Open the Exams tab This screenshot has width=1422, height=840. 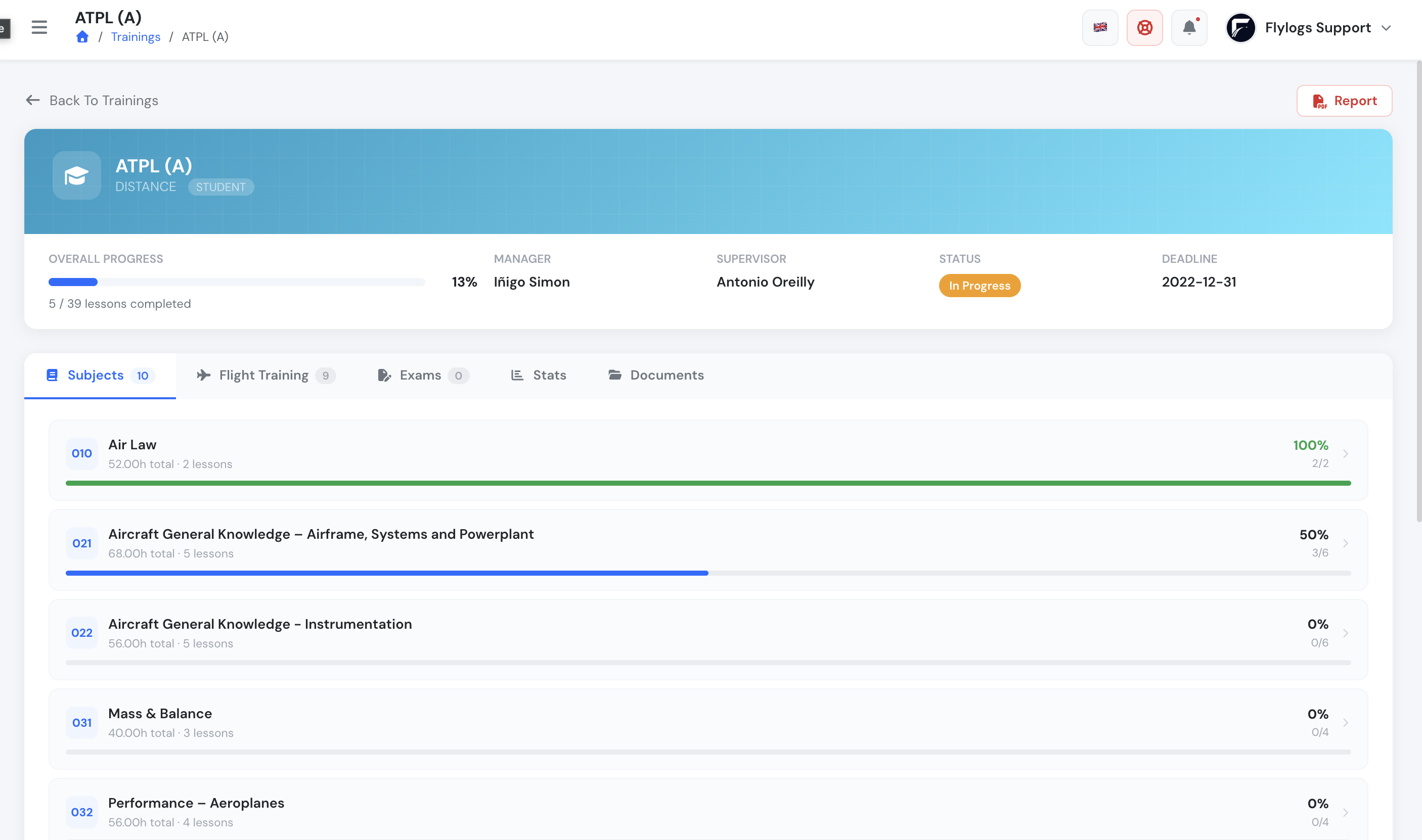coord(423,376)
